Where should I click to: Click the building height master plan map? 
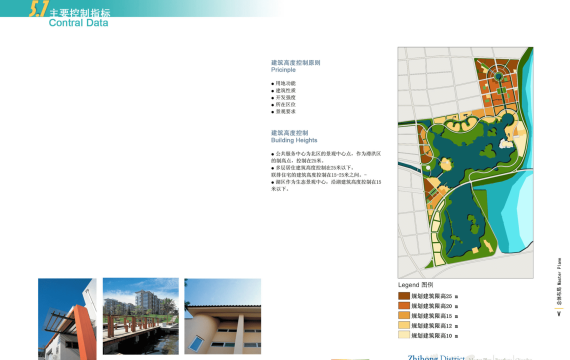[465, 163]
